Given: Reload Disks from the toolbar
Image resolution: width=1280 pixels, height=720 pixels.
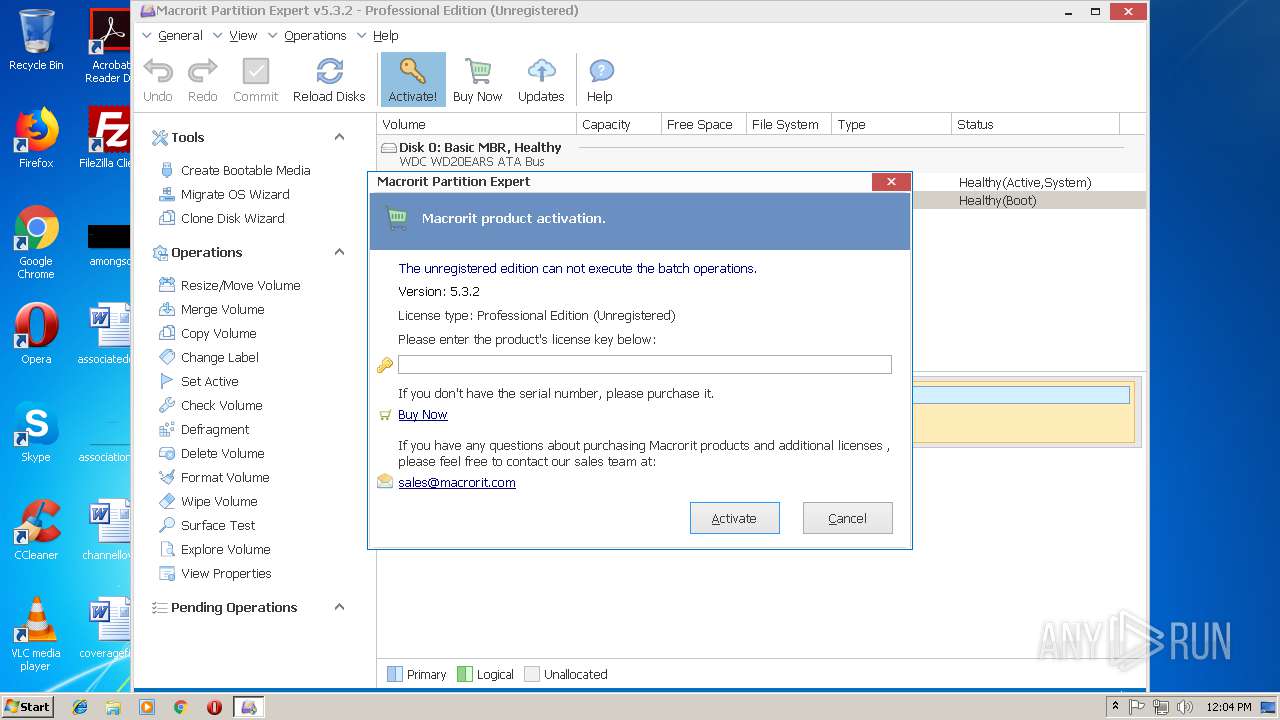Looking at the screenshot, I should coord(329,80).
